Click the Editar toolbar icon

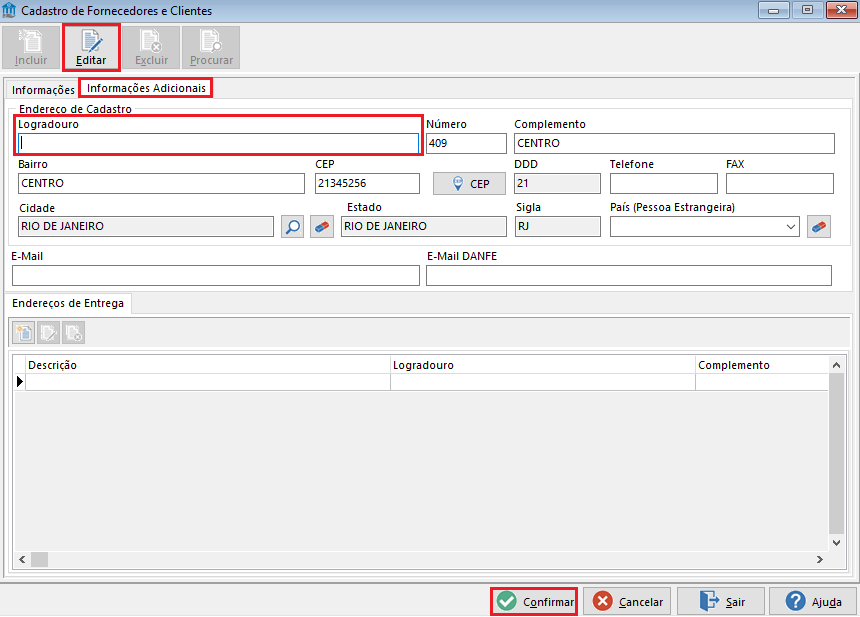pos(91,47)
